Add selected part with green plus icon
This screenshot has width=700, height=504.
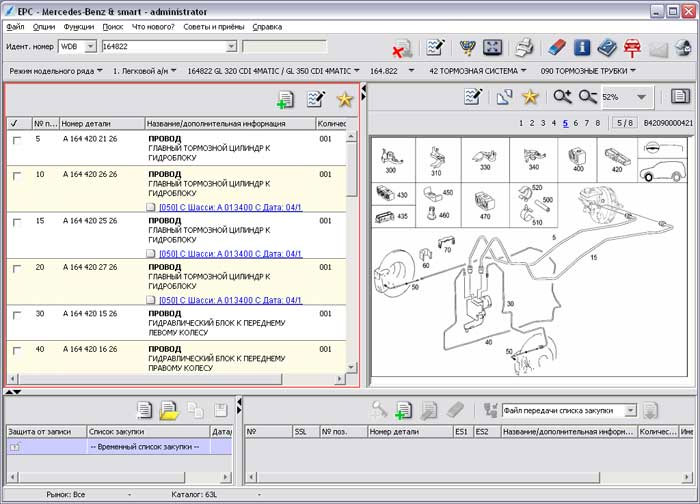point(286,98)
